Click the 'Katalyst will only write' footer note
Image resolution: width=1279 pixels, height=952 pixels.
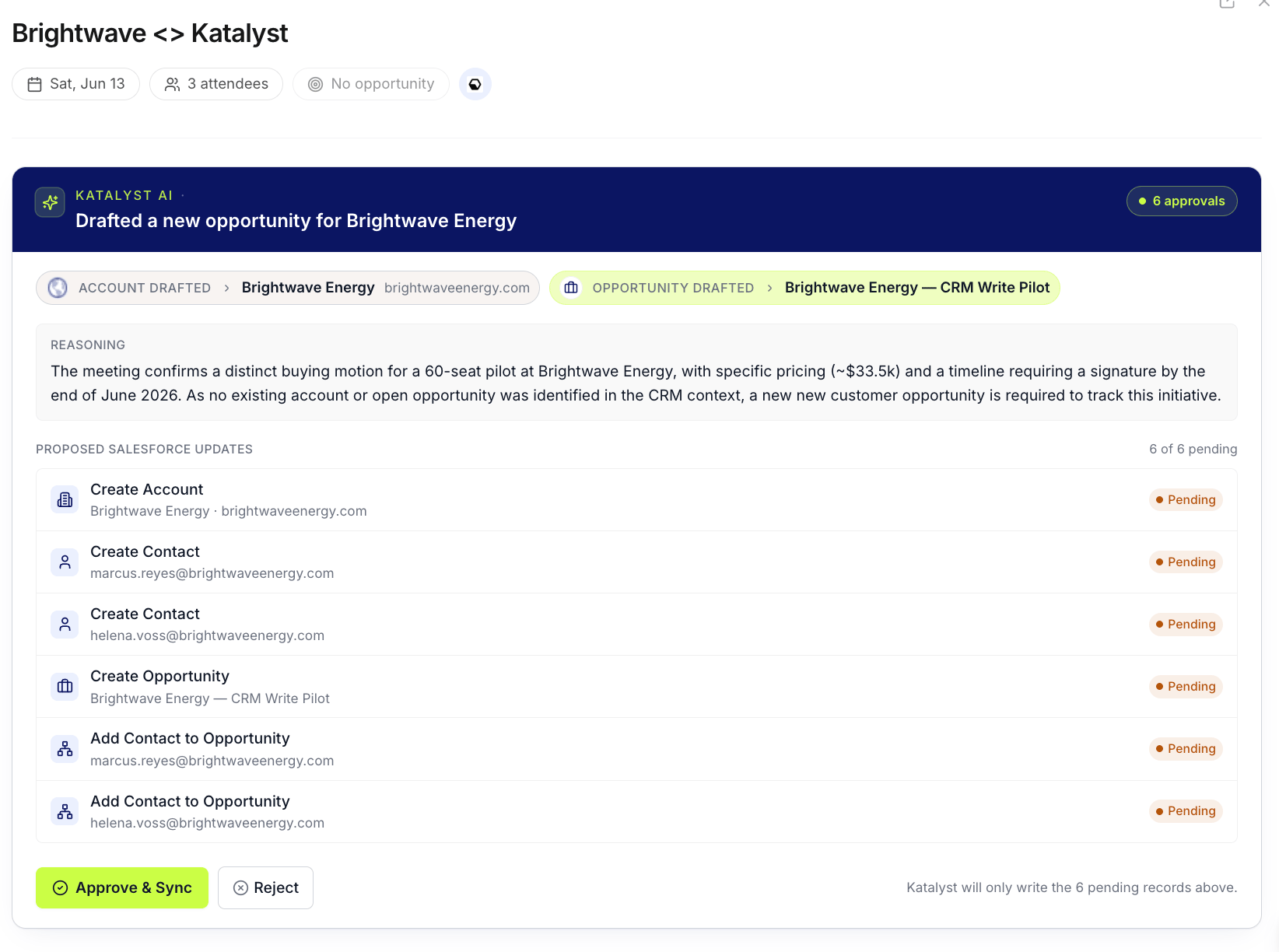coord(1071,887)
